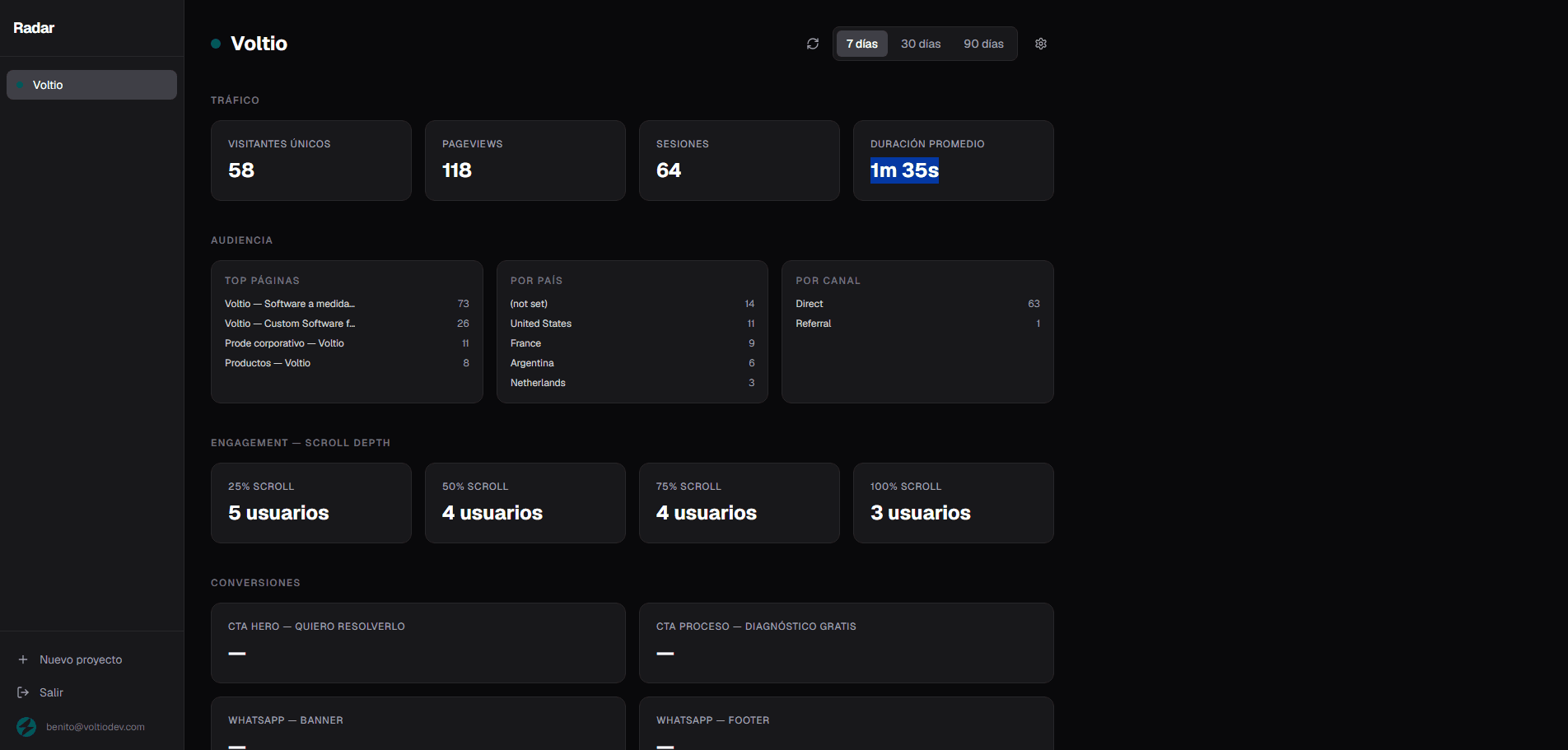1568x750 pixels.
Task: Click the Por Canal panel title
Action: [828, 281]
